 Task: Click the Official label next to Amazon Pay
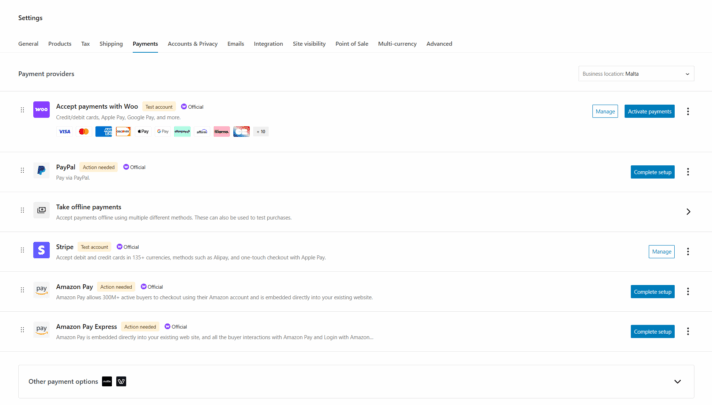152,287
